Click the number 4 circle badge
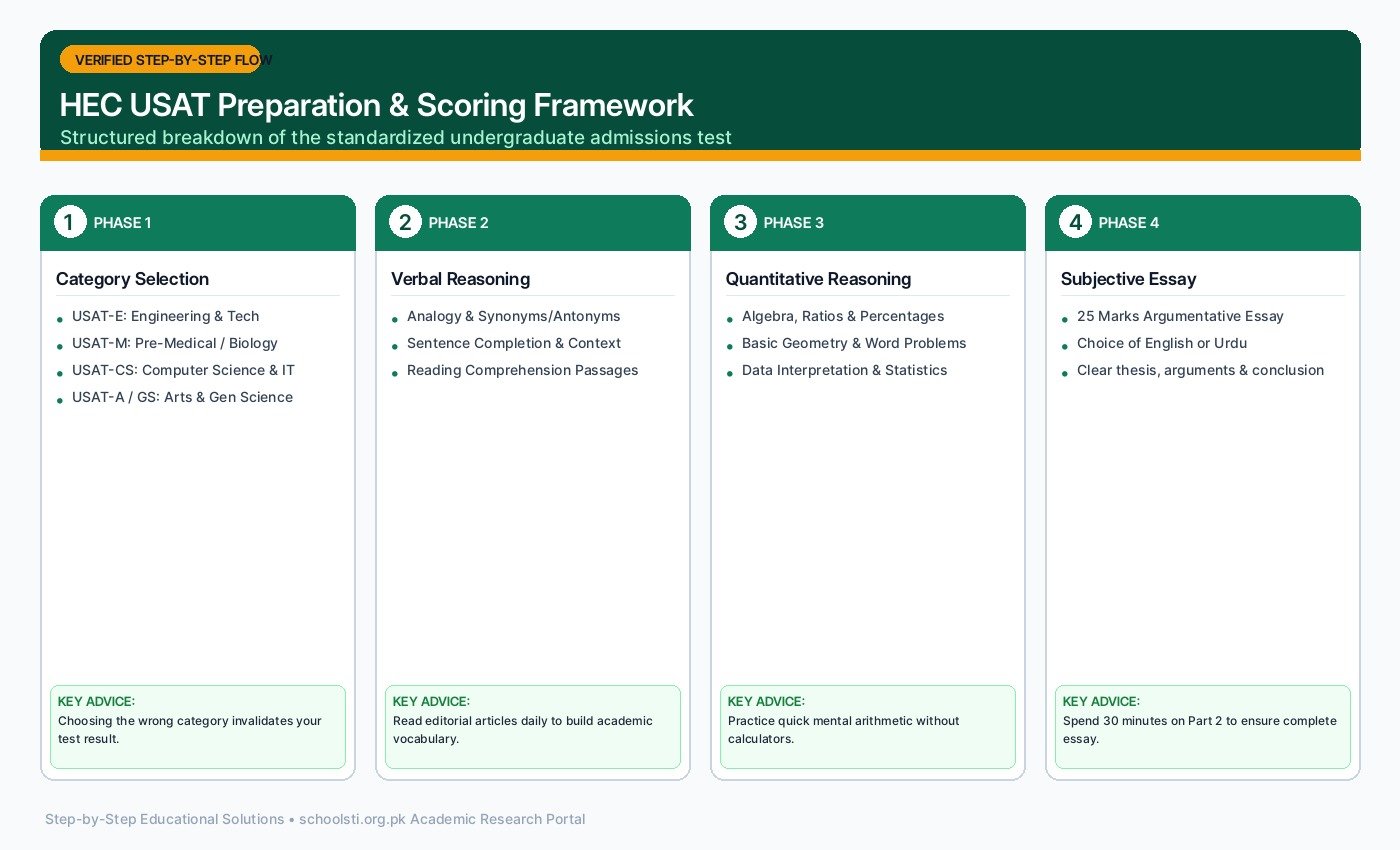Viewport: 1400px width, 850px height. tap(1075, 222)
